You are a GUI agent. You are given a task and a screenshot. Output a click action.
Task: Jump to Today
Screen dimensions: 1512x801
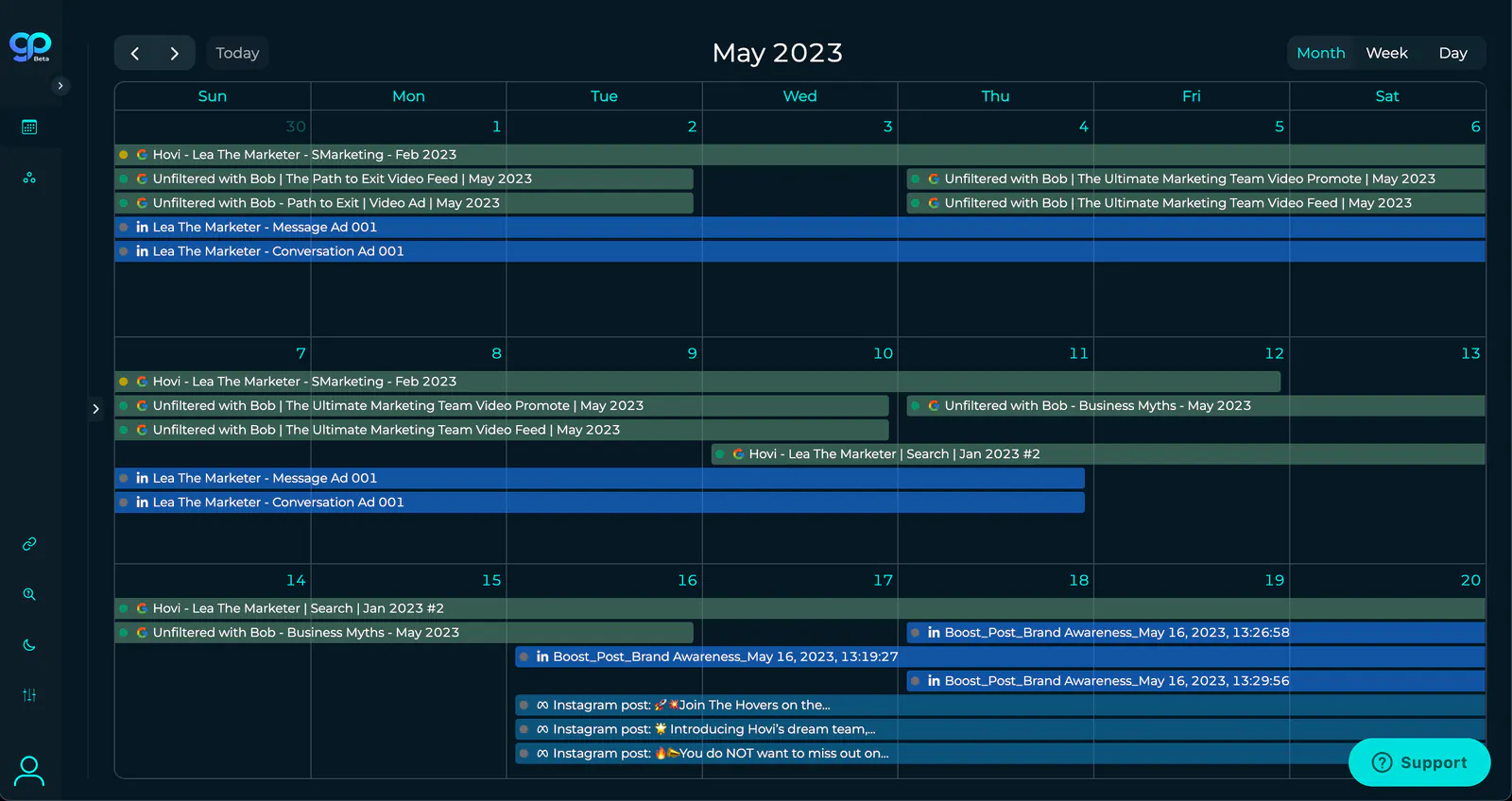click(237, 53)
